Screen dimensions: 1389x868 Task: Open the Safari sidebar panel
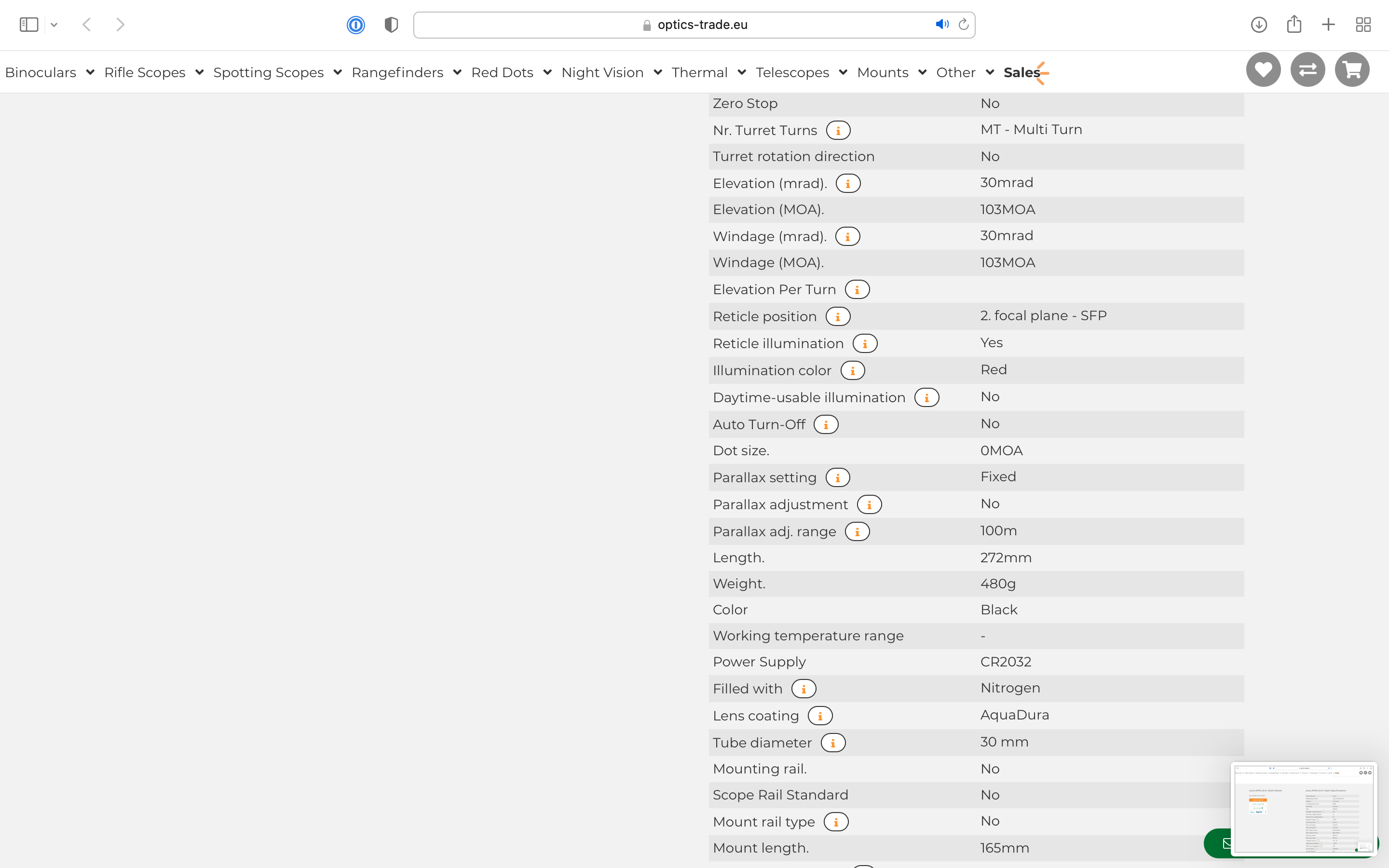(29, 25)
